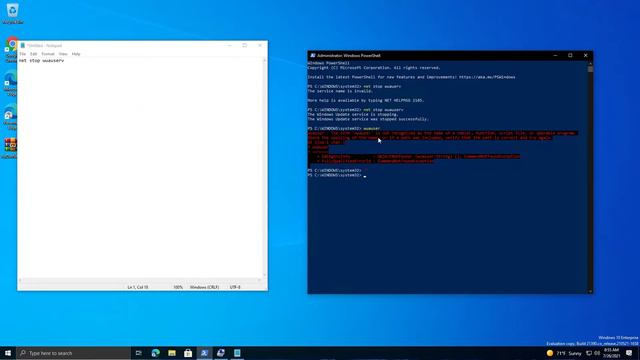Click the last PowerShell prompt line

(337, 175)
